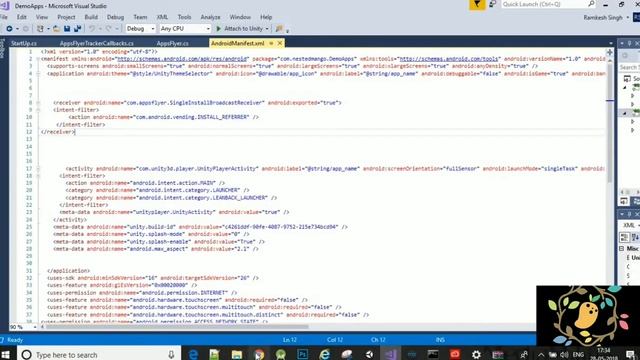640x360 pixels.
Task: Click the Redo arrow icon
Action: (x=108, y=29)
